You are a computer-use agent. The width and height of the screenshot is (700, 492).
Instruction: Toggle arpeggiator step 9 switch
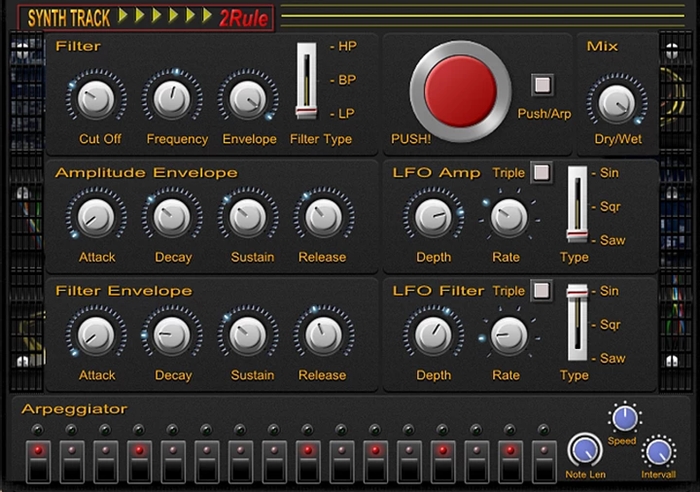[308, 462]
